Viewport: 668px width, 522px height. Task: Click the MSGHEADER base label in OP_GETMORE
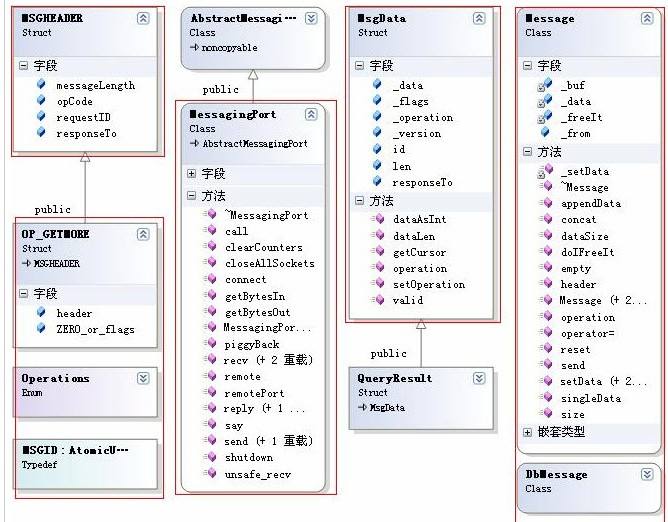pos(57,263)
